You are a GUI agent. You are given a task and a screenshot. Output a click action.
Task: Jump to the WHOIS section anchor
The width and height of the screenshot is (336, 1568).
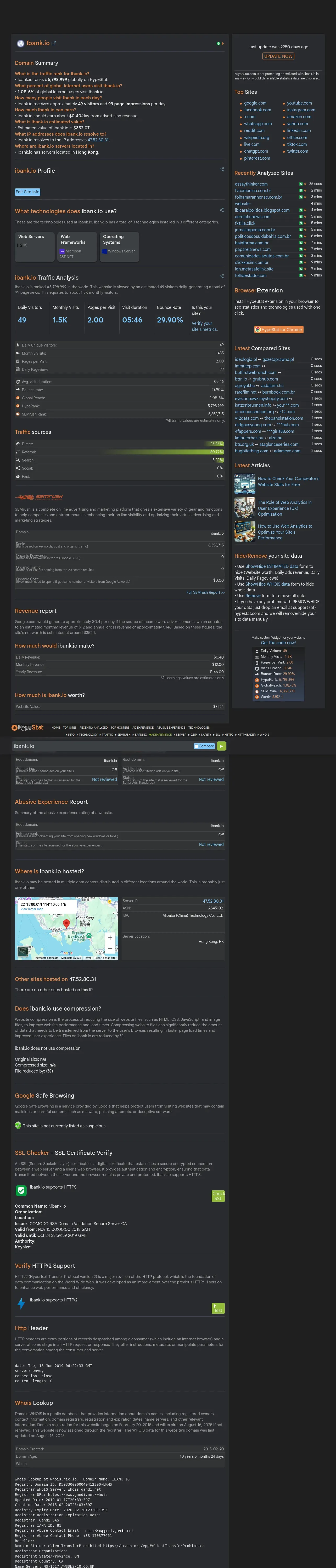point(264,735)
